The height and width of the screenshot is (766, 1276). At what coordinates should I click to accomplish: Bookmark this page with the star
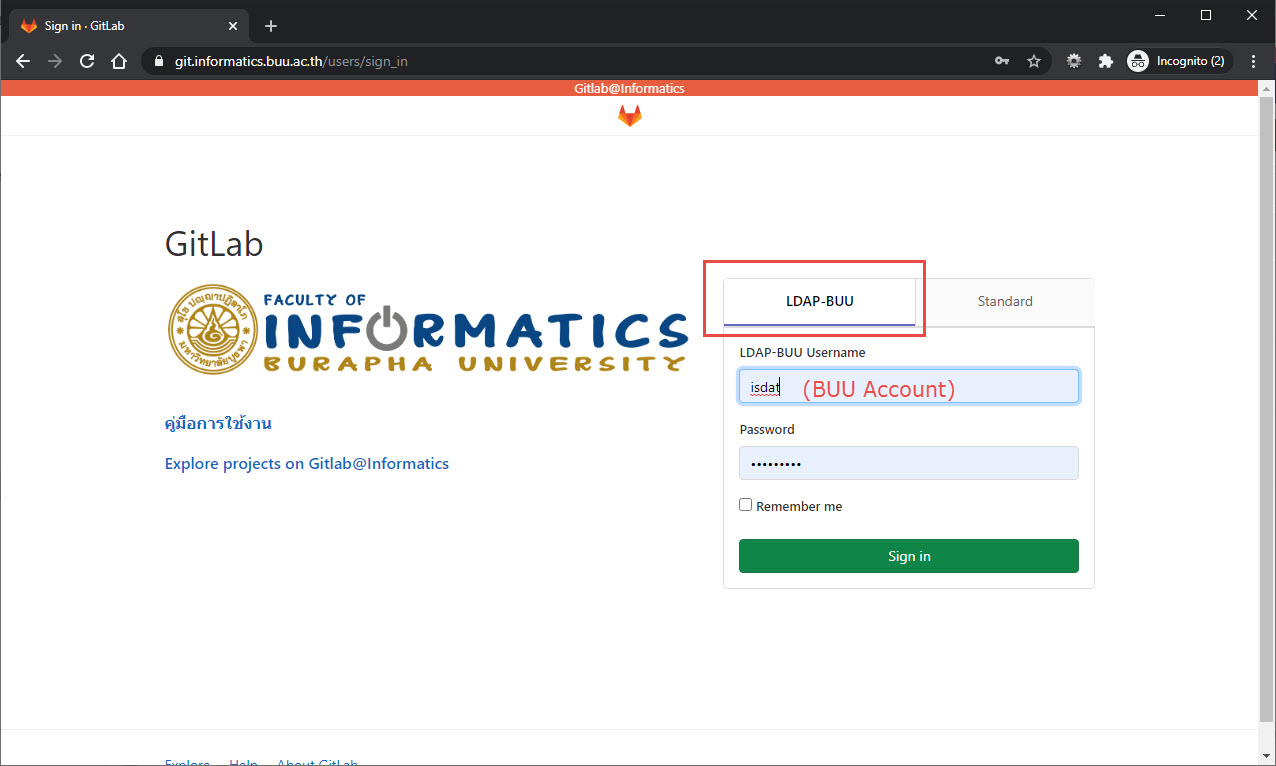point(1034,61)
